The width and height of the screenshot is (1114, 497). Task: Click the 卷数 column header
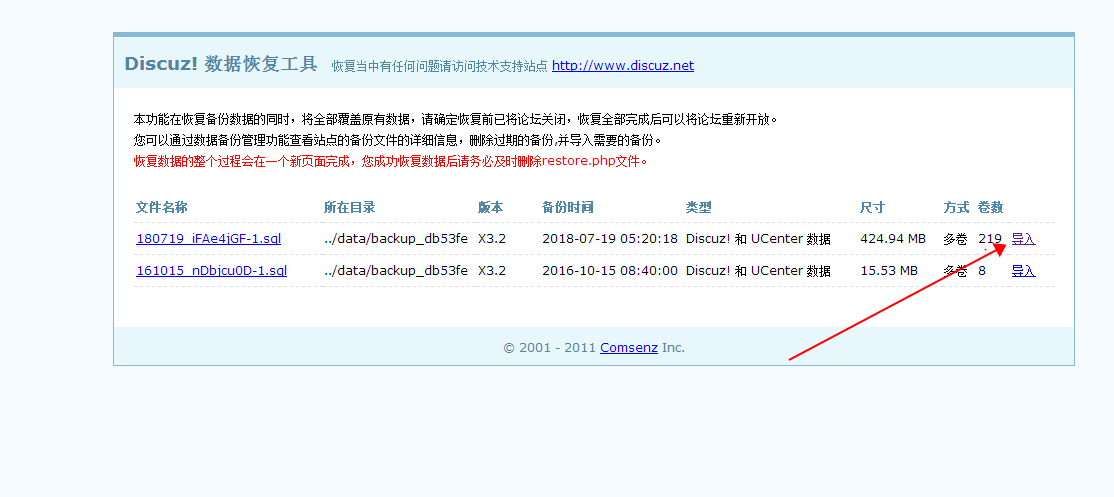point(990,208)
